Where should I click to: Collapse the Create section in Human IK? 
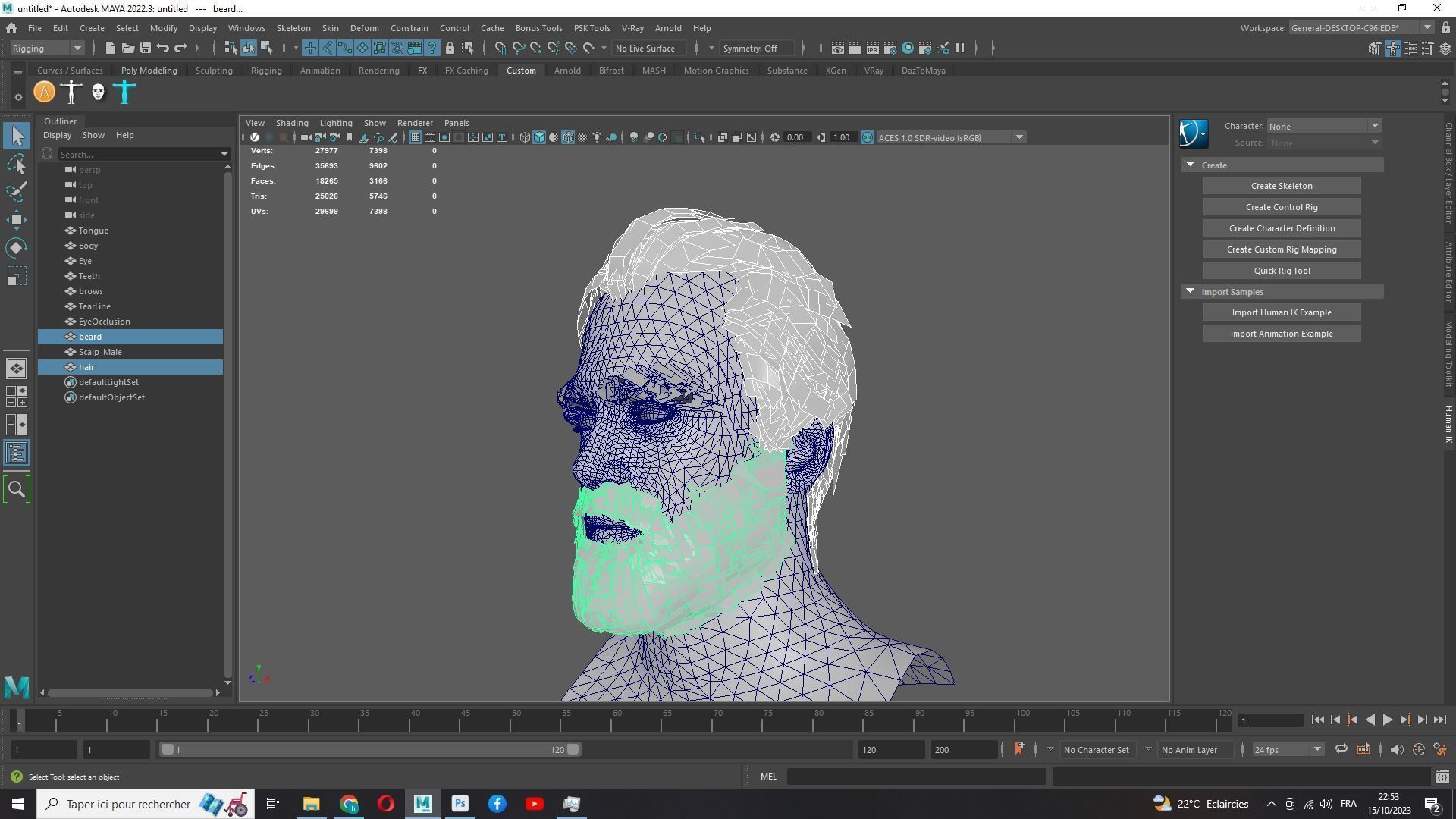pos(1190,165)
